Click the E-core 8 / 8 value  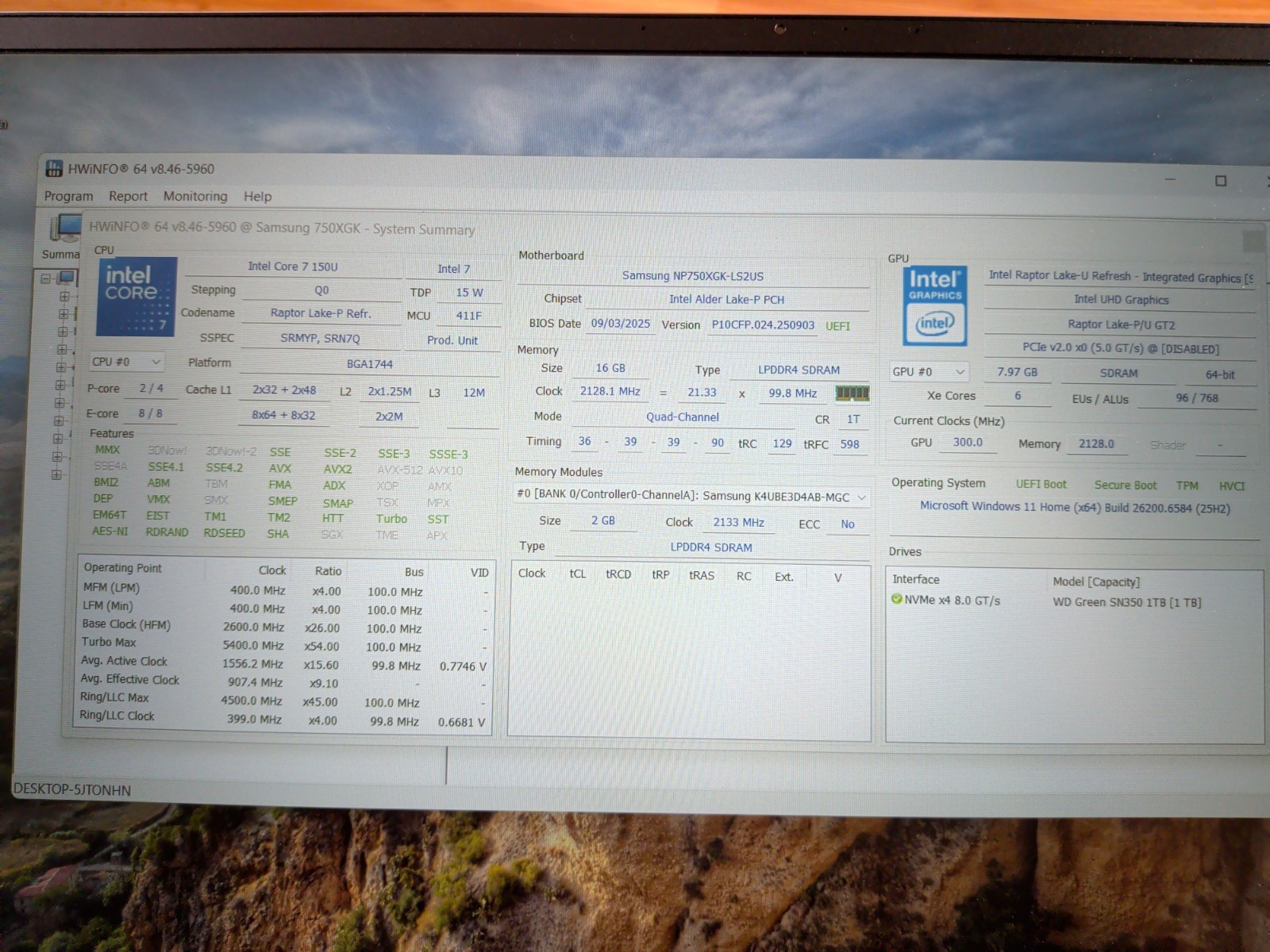tap(150, 413)
